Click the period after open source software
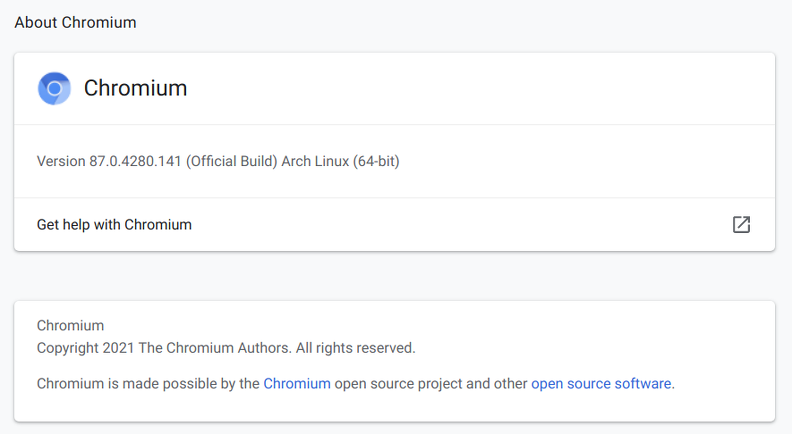The image size is (792, 434). [673, 388]
